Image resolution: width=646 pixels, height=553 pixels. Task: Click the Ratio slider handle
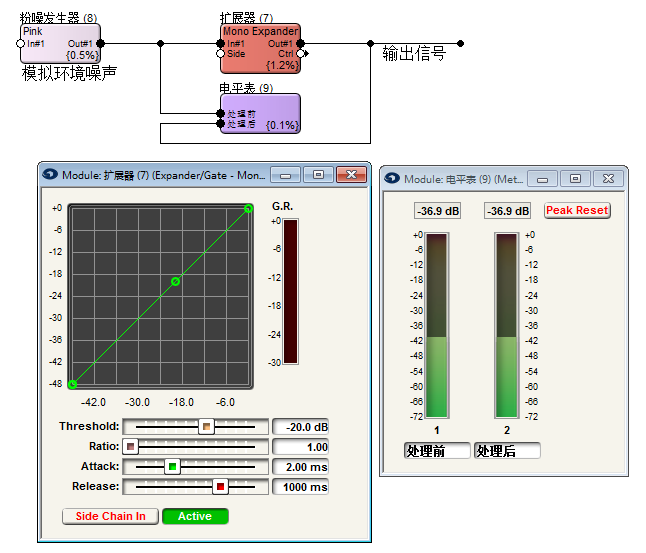coord(131,447)
